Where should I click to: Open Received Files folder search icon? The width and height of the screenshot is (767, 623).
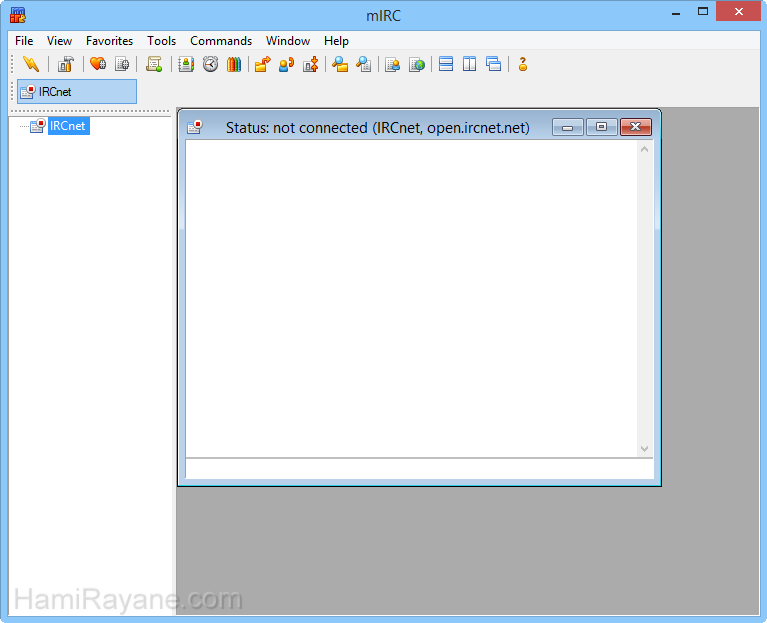tap(339, 64)
